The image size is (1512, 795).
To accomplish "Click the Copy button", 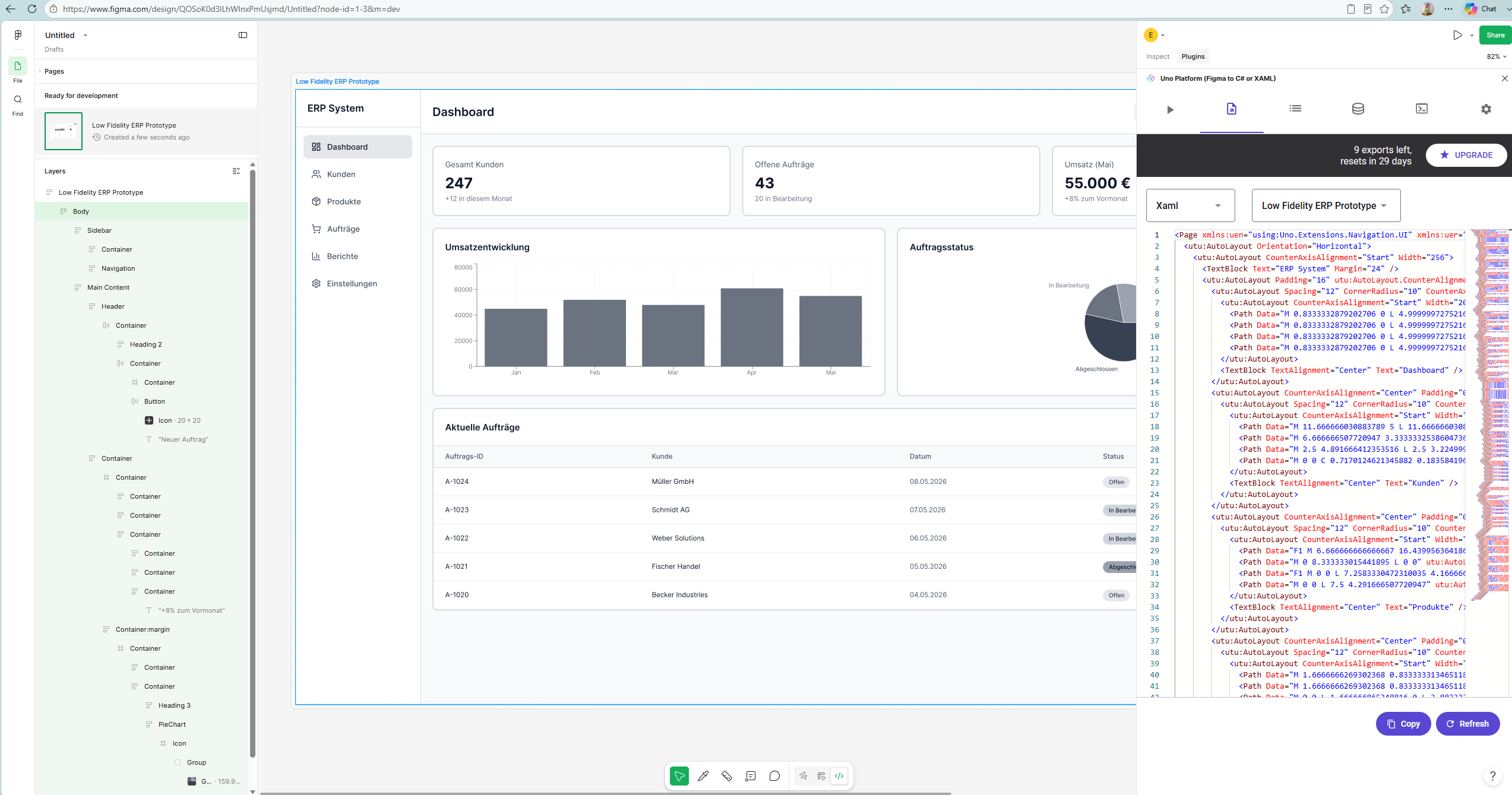I will point(1403,724).
